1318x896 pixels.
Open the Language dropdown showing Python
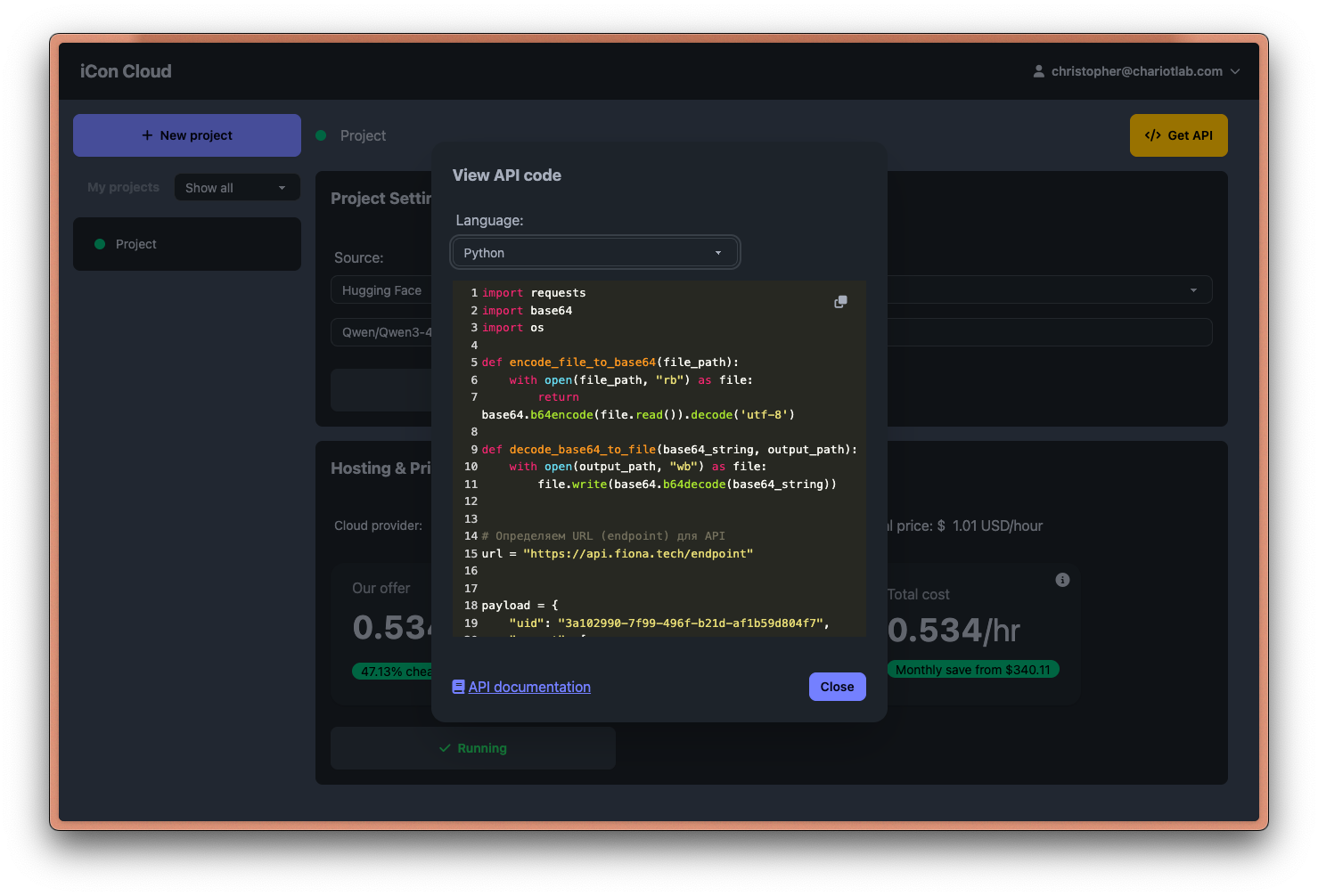point(594,253)
